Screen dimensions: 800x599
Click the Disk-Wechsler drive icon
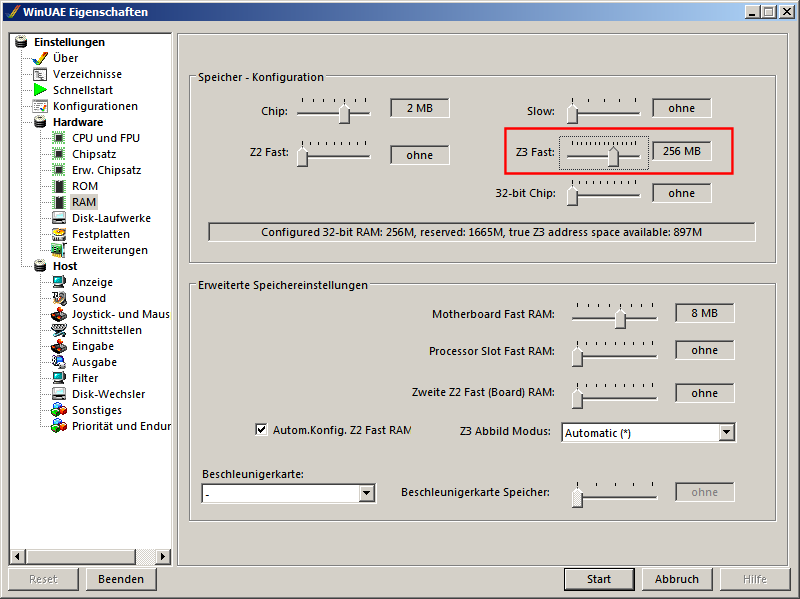pos(59,394)
